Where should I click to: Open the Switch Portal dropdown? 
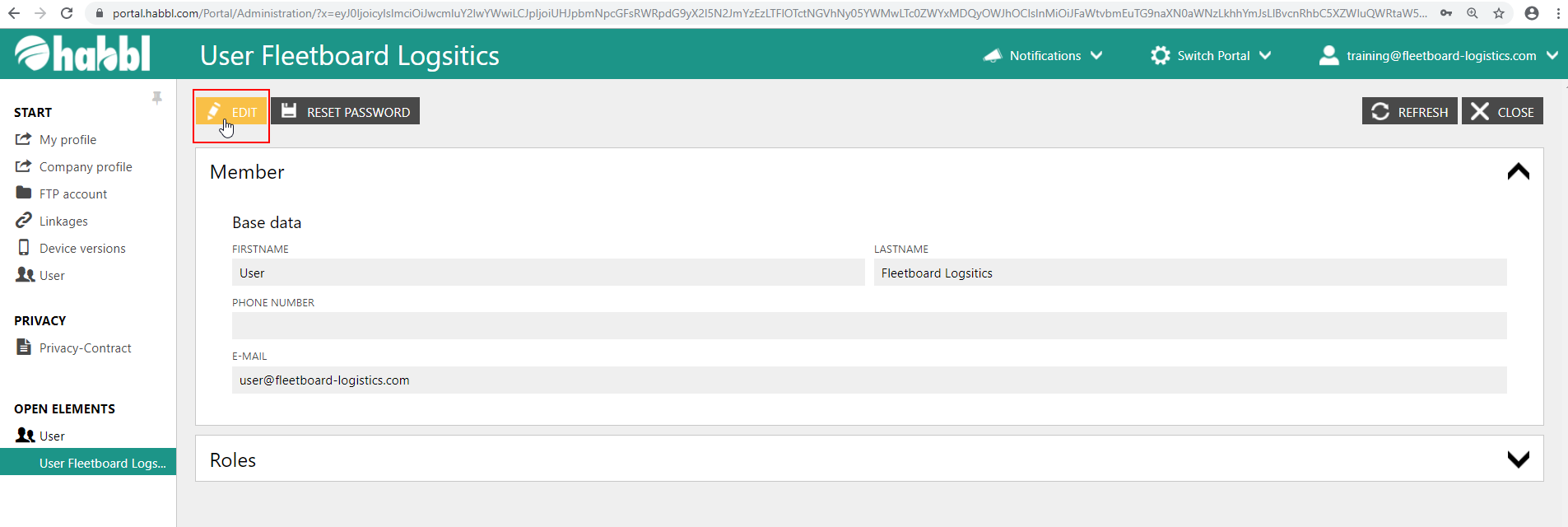click(x=1211, y=55)
